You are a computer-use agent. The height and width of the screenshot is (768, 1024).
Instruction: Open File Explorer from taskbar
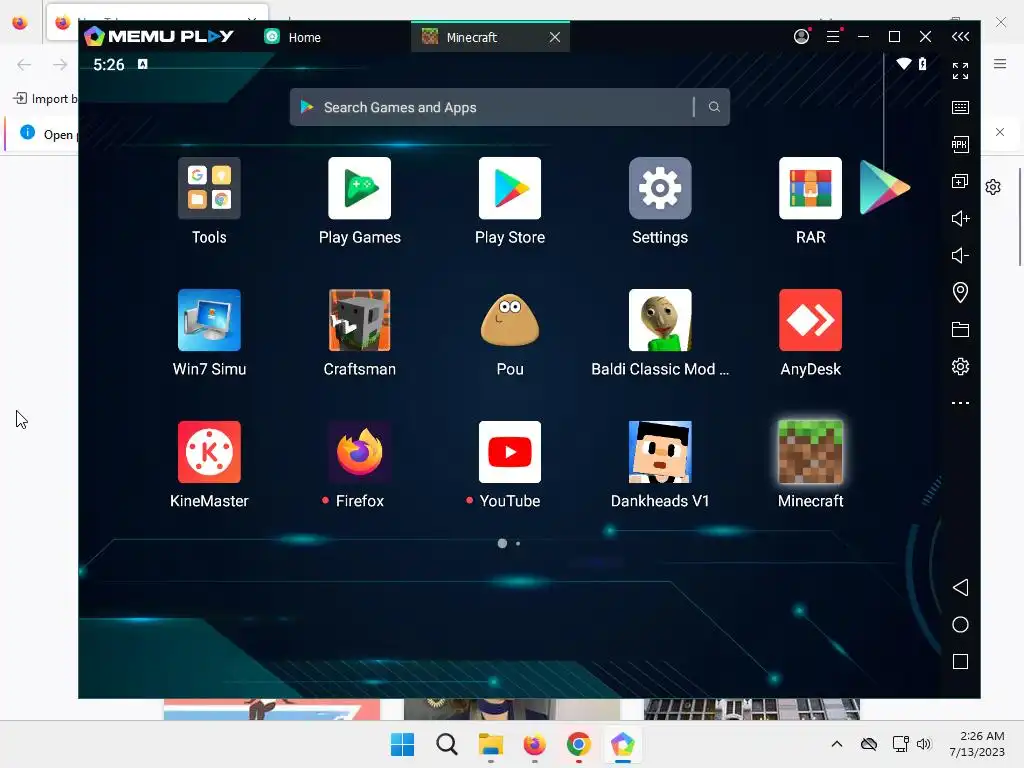coord(490,744)
